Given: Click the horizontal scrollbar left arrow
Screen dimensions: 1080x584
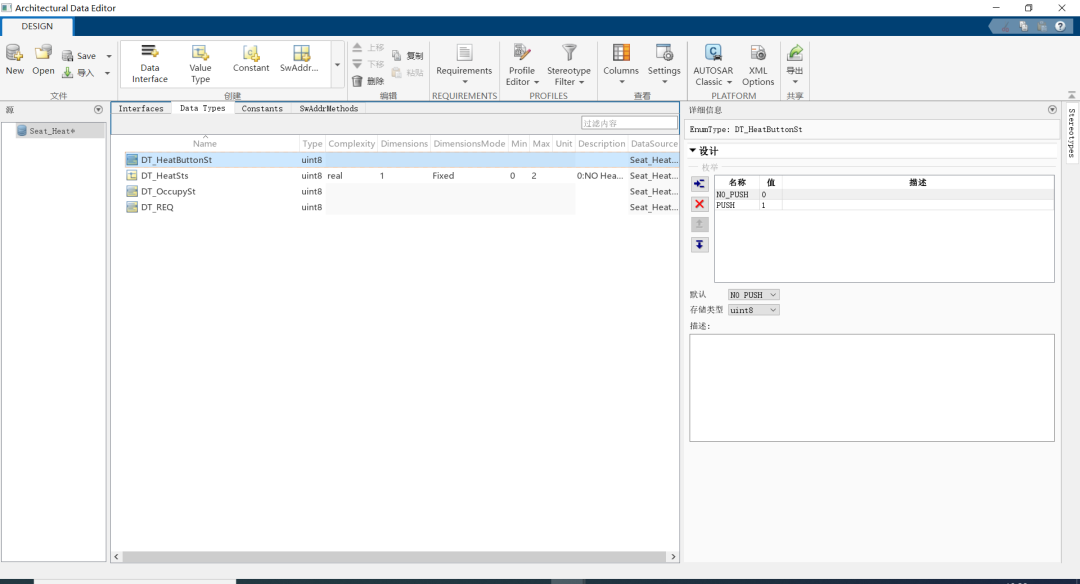Looking at the screenshot, I should coord(116,556).
